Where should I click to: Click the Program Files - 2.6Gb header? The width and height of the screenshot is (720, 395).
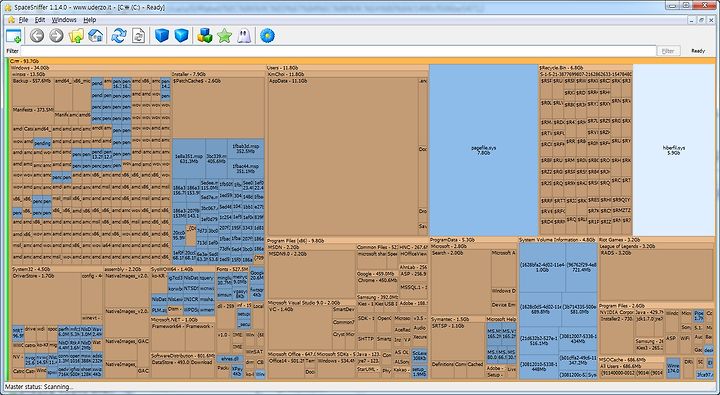click(657, 306)
